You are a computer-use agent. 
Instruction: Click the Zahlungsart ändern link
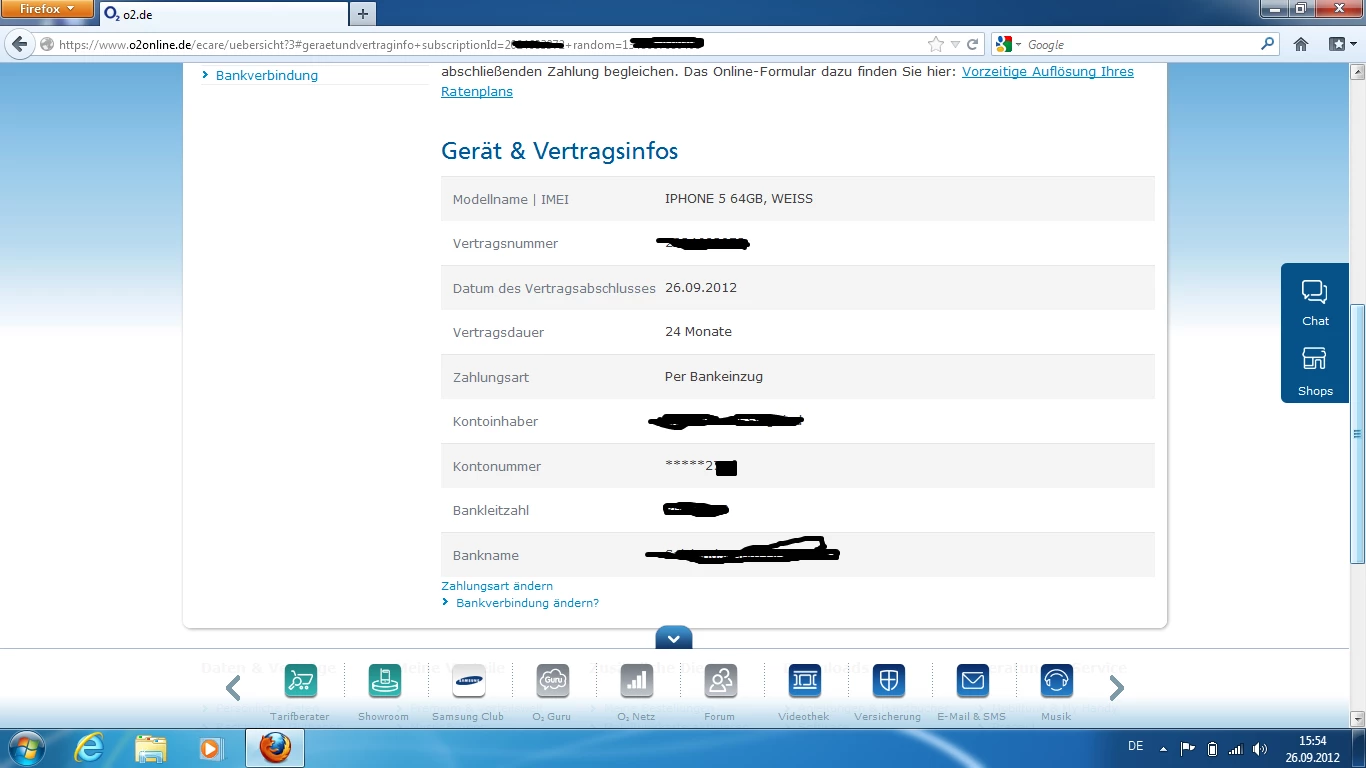(x=497, y=586)
